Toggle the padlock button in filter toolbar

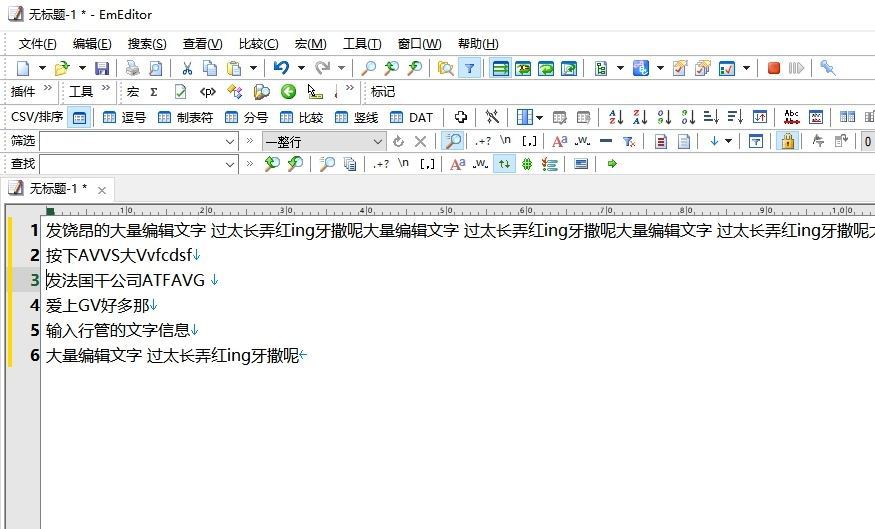[x=787, y=141]
